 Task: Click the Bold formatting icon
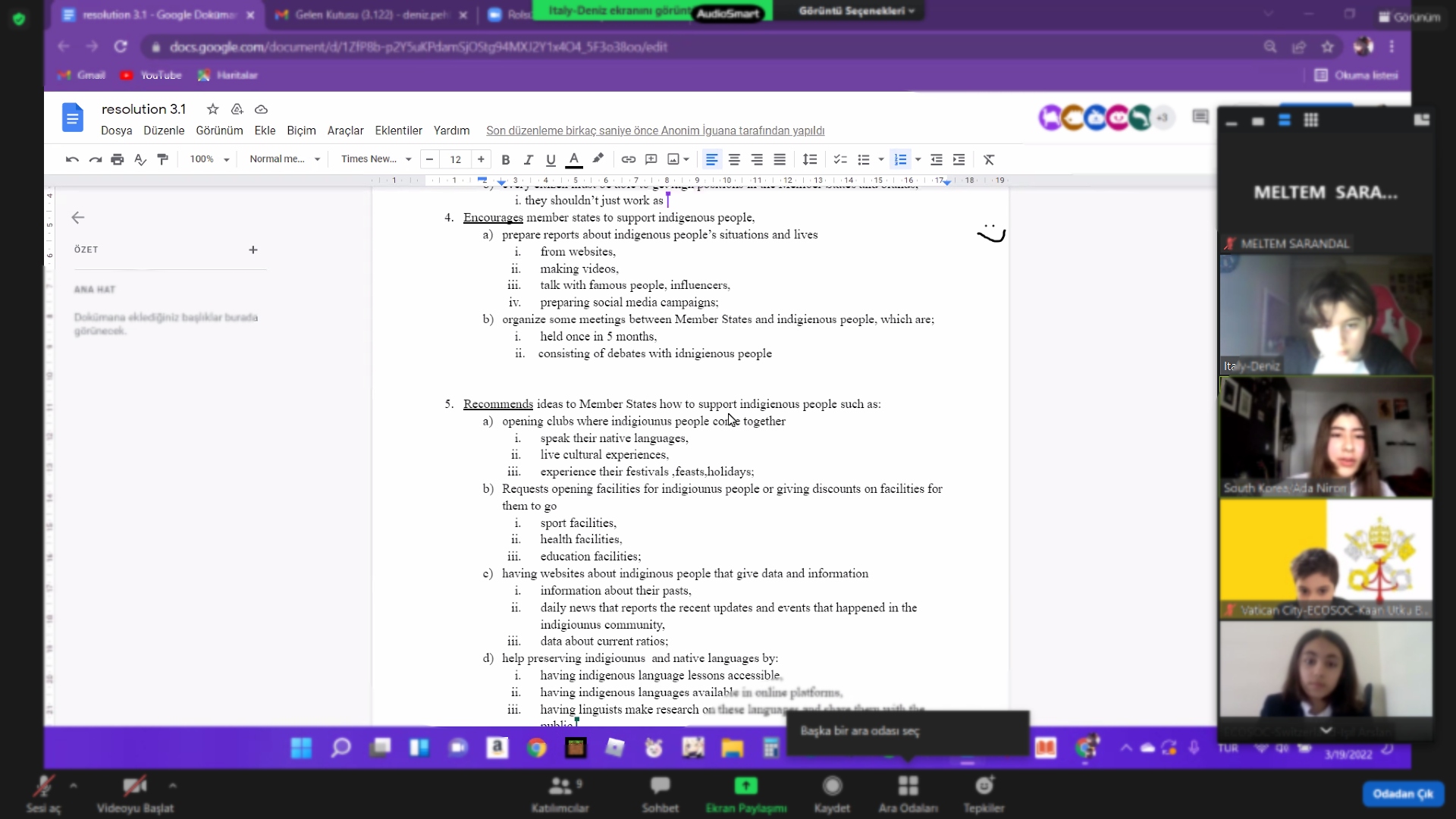point(506,159)
